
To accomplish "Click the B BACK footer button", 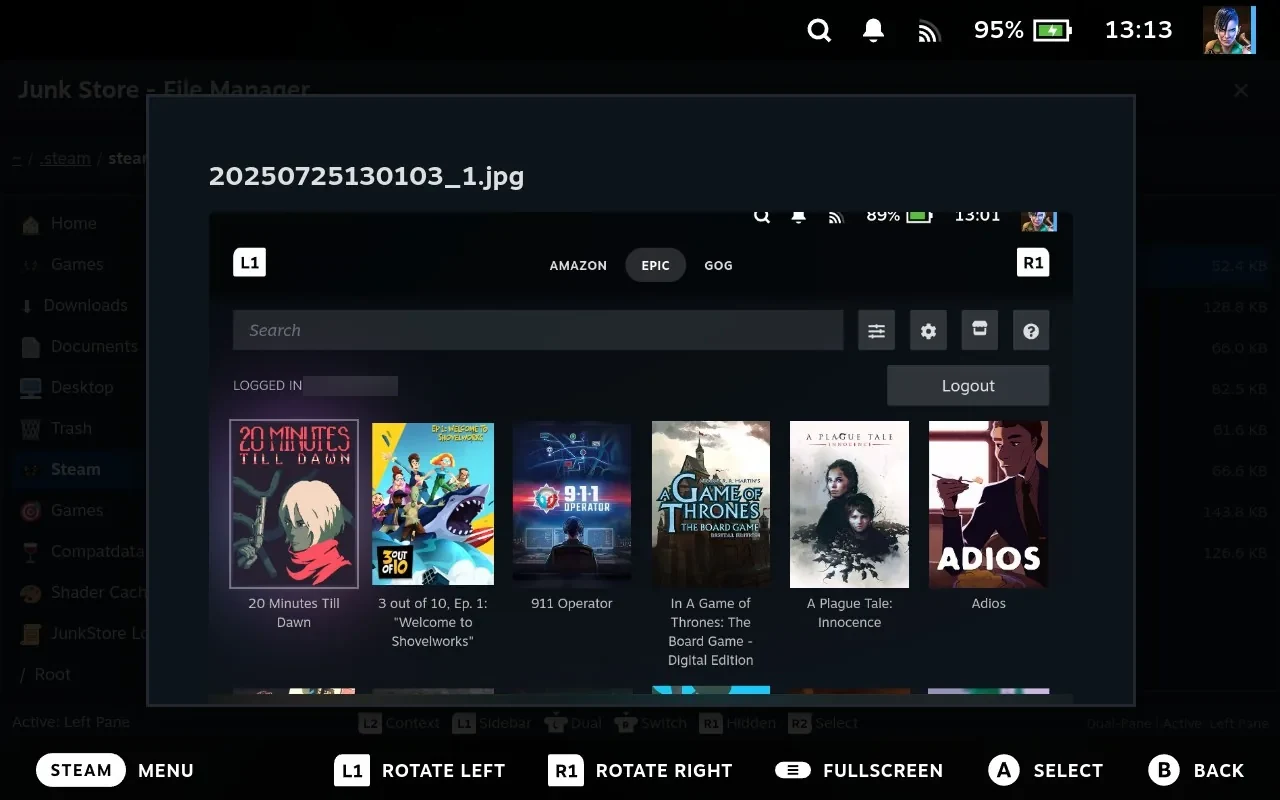I will tap(1197, 771).
